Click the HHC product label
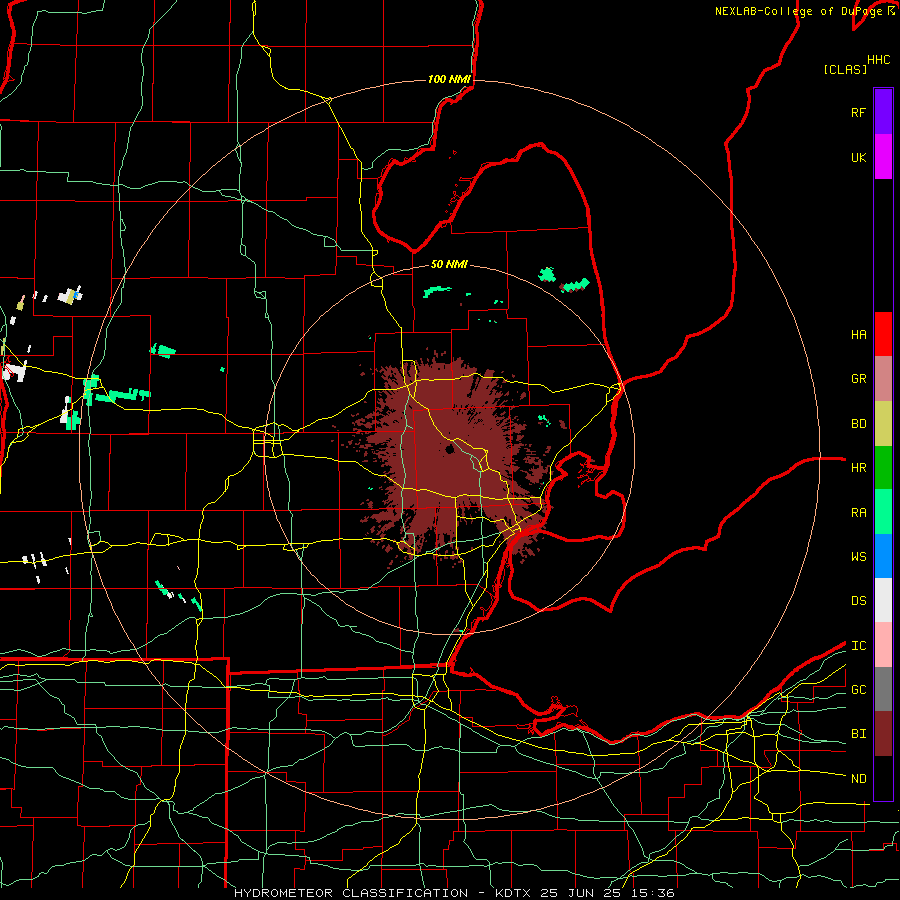Image resolution: width=900 pixels, height=900 pixels. pos(878,60)
